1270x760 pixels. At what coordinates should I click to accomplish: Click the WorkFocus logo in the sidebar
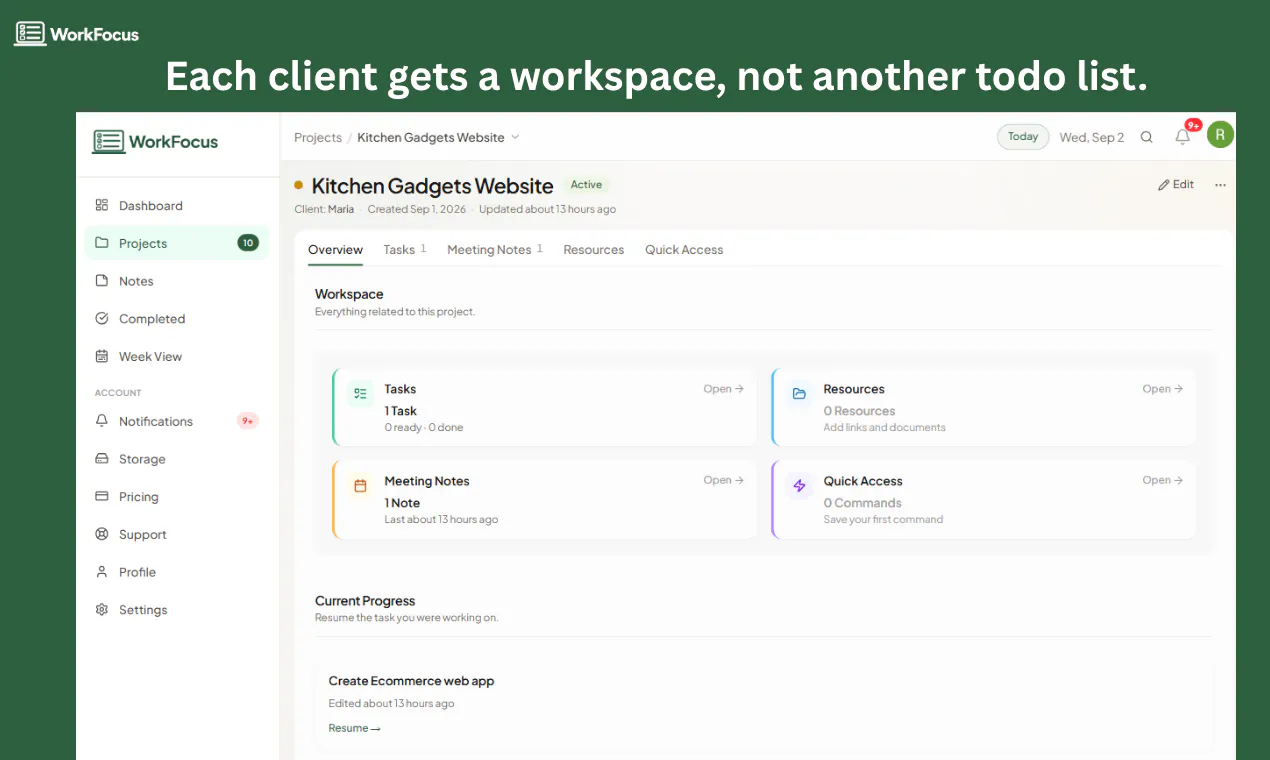tap(155, 141)
